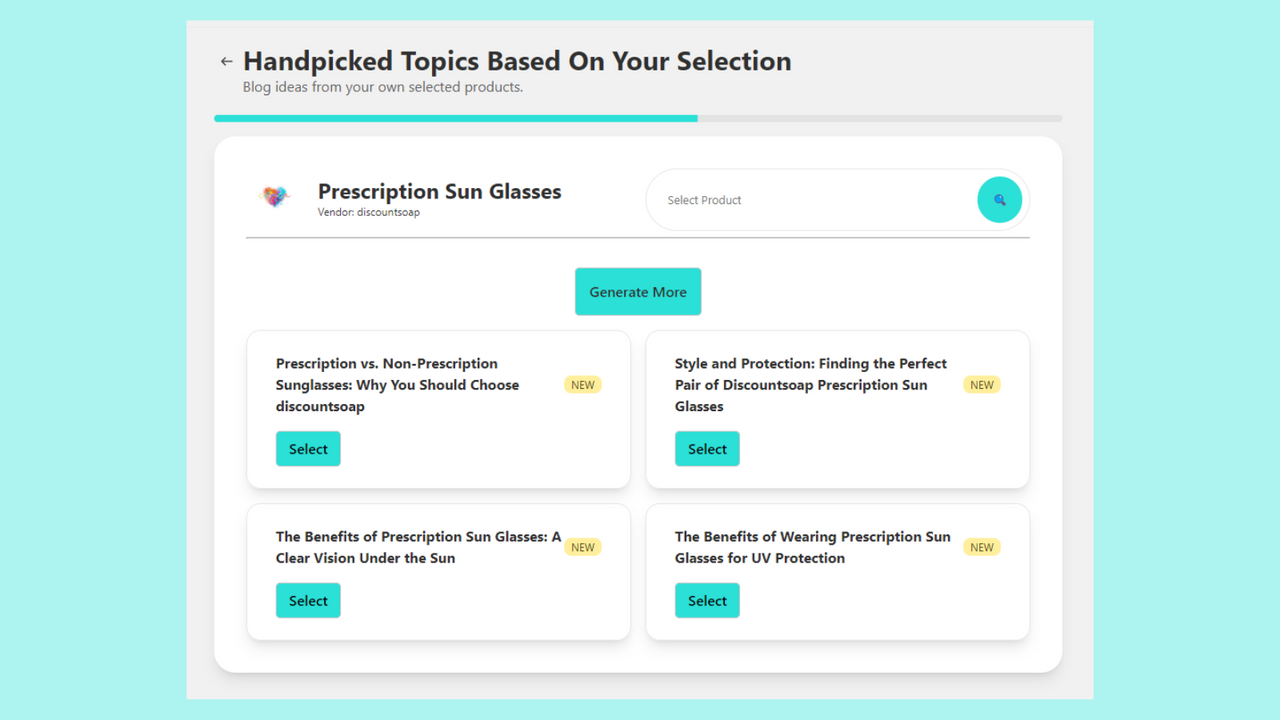Click the teal progress bar
The width and height of the screenshot is (1280, 720).
[x=455, y=118]
